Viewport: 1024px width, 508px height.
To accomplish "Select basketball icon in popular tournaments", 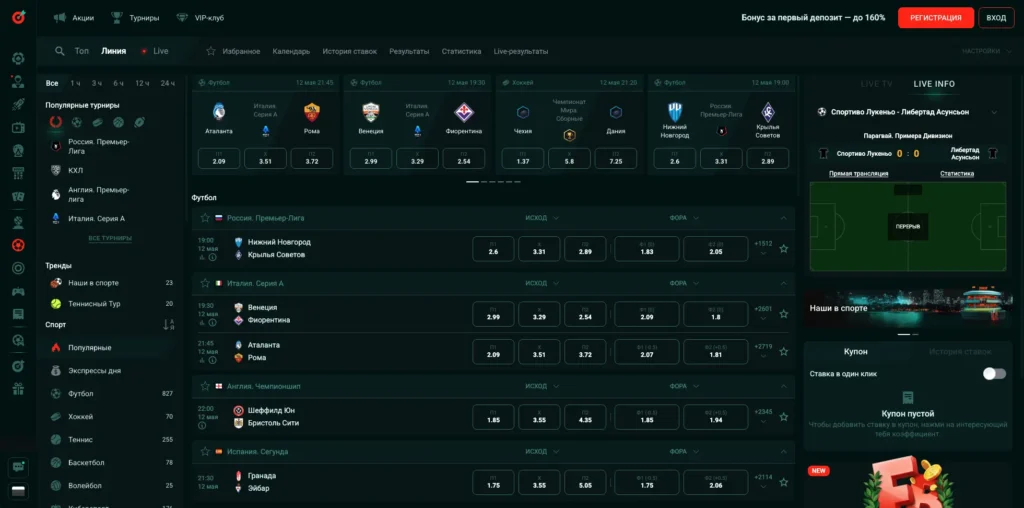I will (118, 122).
